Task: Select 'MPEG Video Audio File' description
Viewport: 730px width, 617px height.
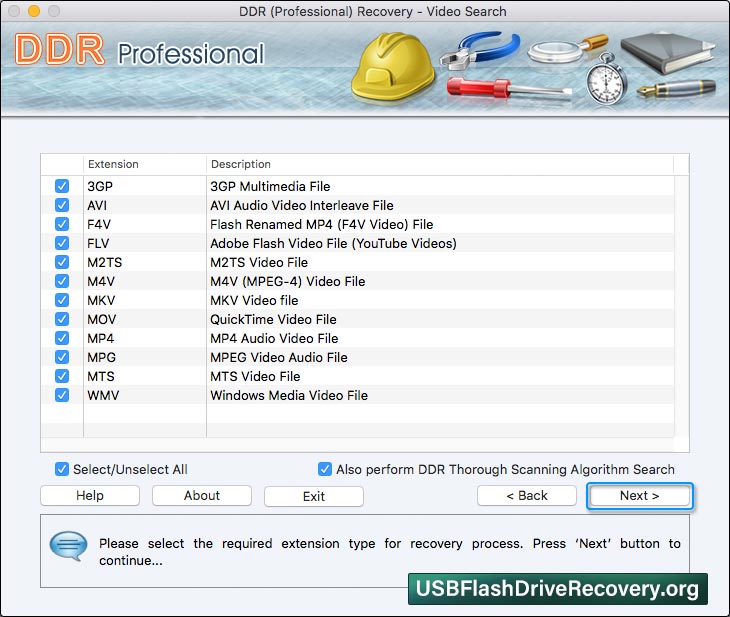Action: [279, 358]
